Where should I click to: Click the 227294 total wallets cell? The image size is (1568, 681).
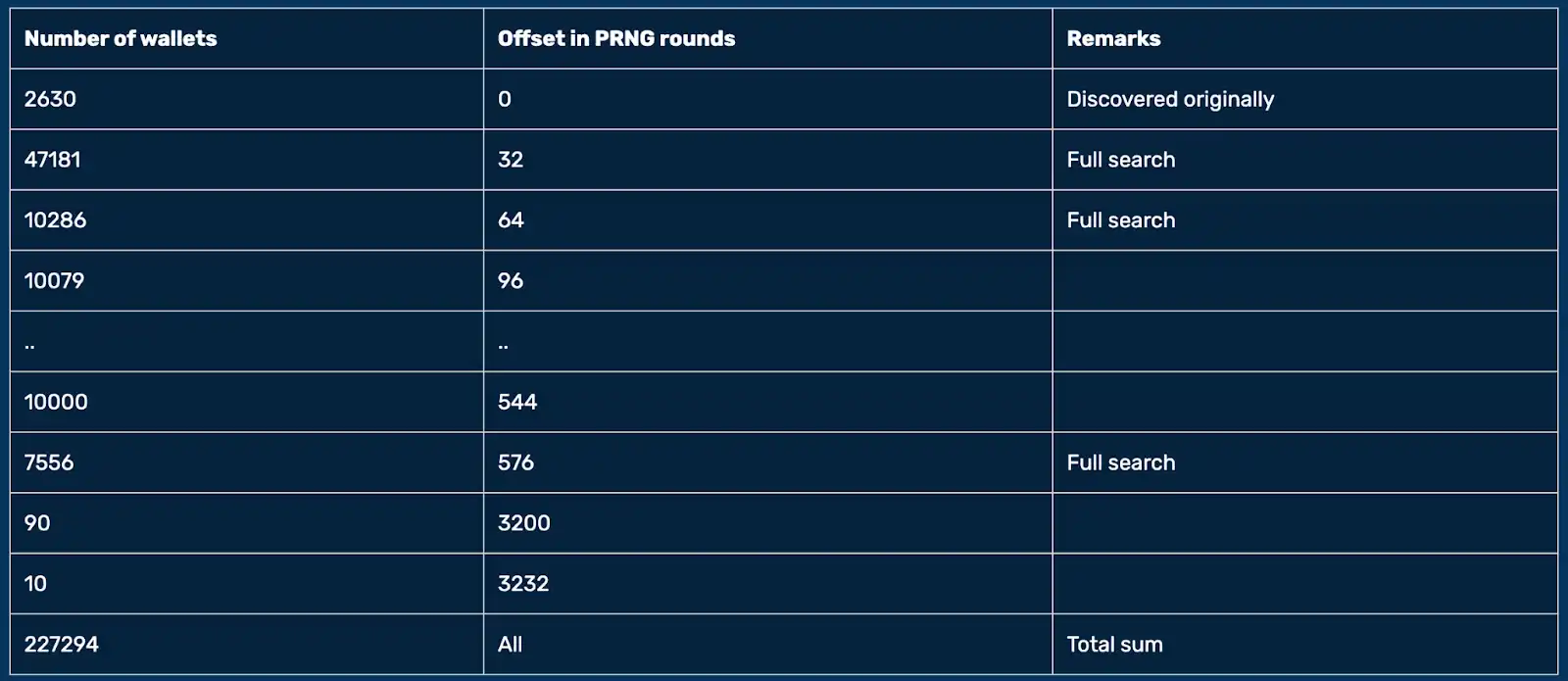point(62,645)
